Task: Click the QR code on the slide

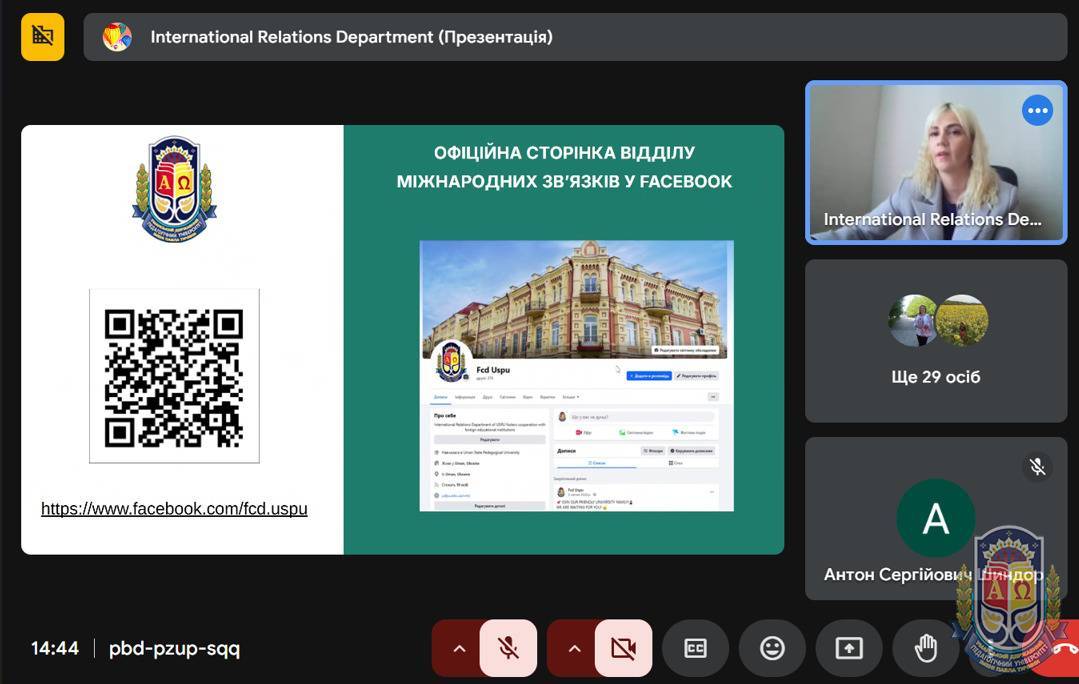Action: (174, 376)
